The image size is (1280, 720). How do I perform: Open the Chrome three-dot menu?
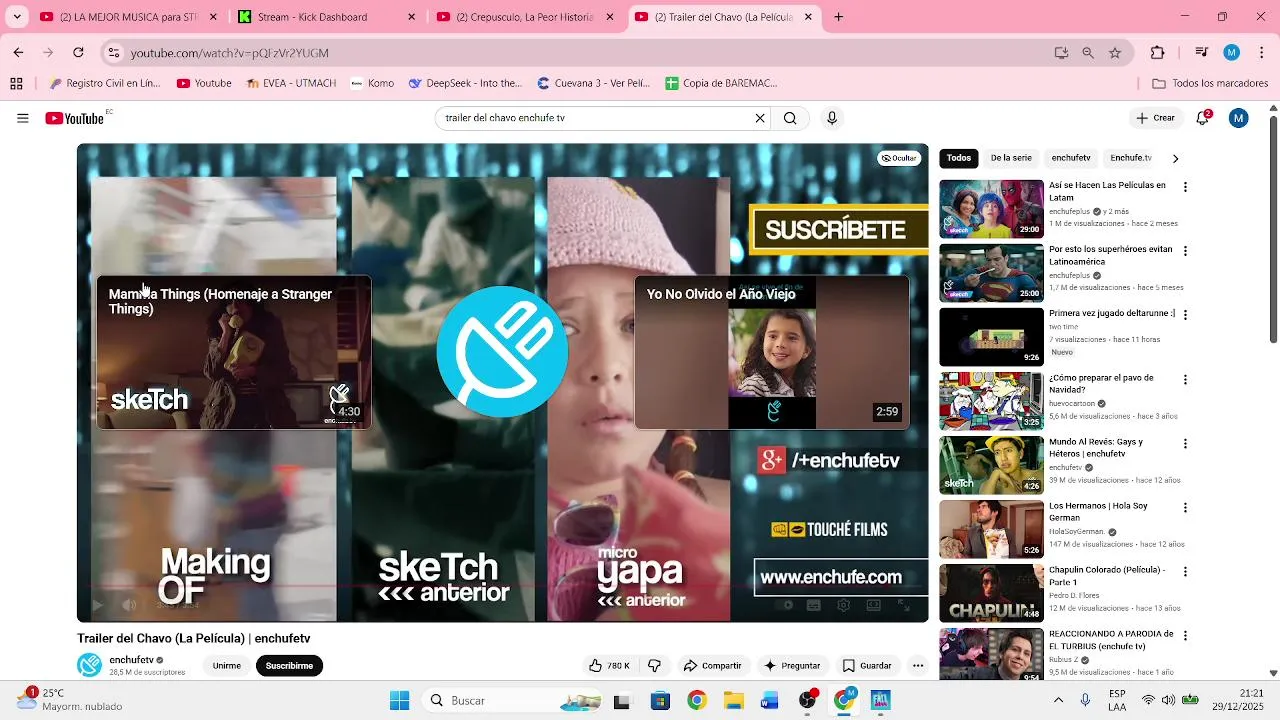(1261, 53)
